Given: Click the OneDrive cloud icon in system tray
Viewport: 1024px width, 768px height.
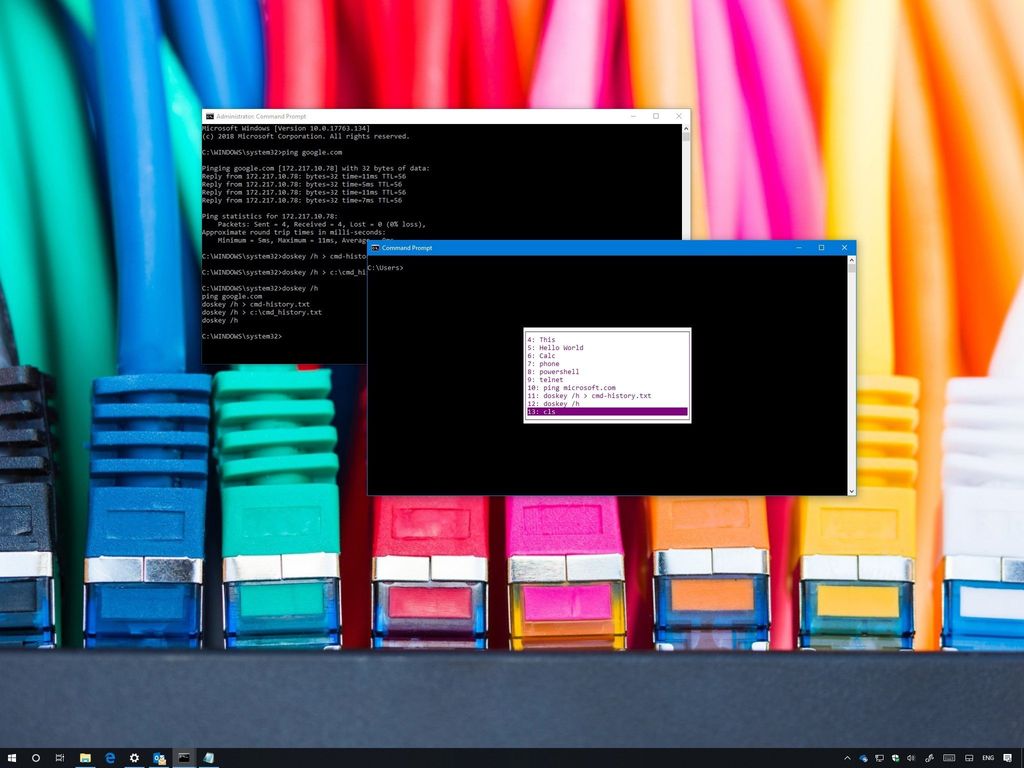Looking at the screenshot, I should [862, 758].
